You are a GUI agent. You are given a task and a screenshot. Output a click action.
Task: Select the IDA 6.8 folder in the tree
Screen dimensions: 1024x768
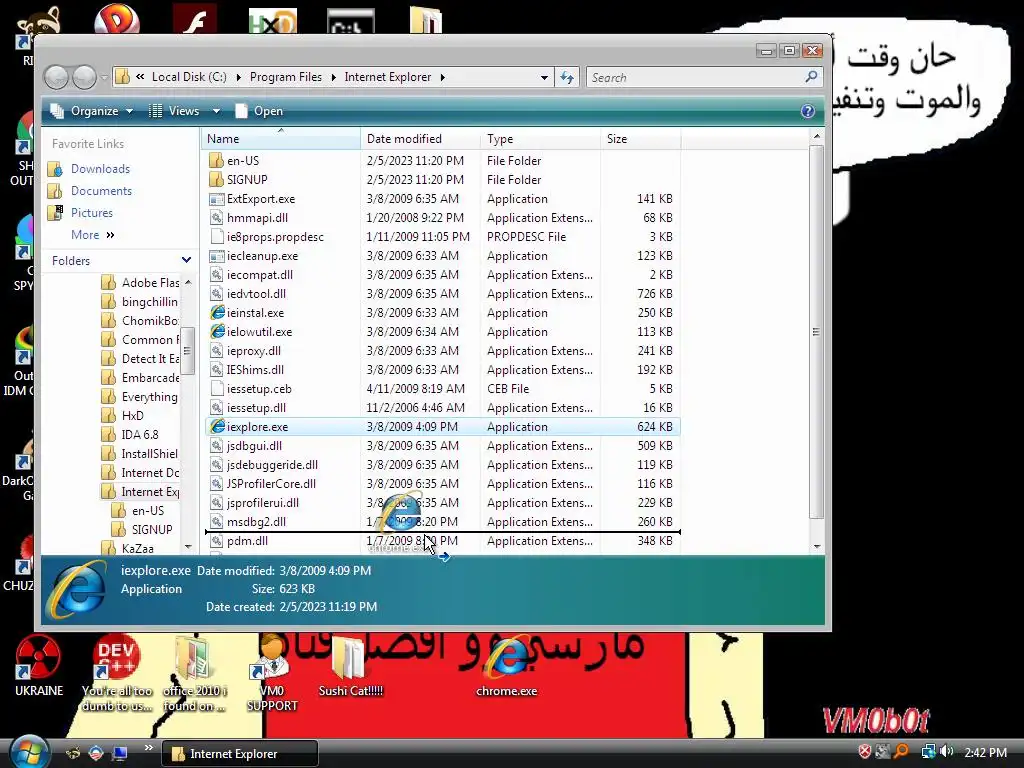tap(140, 435)
